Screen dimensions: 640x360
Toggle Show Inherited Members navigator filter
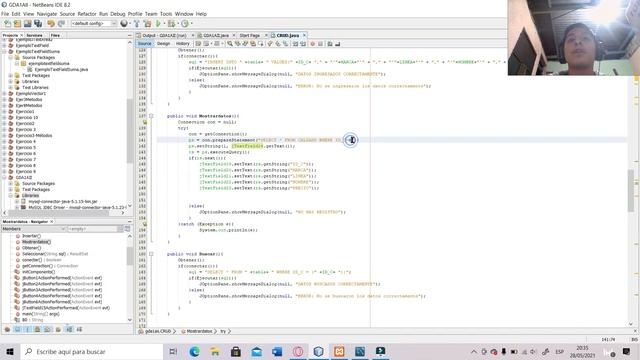[x=7, y=329]
